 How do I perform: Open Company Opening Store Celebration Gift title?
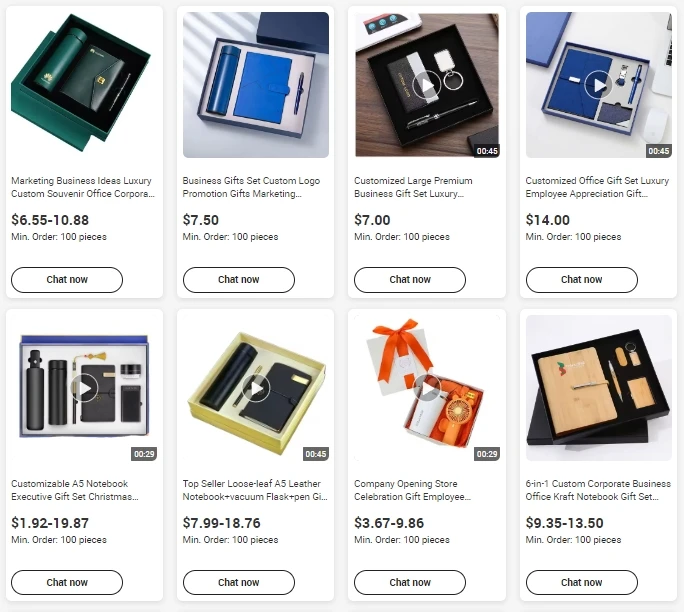(412, 490)
